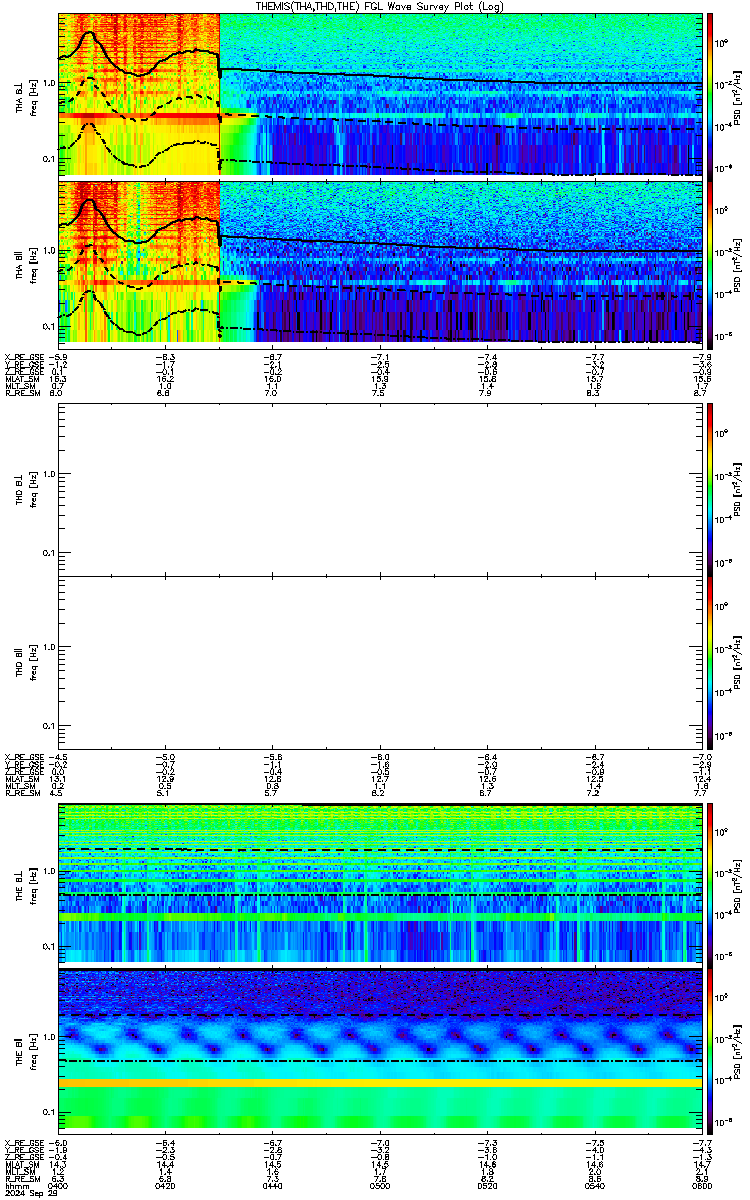Click the PSD color bar beside THA B⊥
750x1200 pixels.
coord(709,94)
